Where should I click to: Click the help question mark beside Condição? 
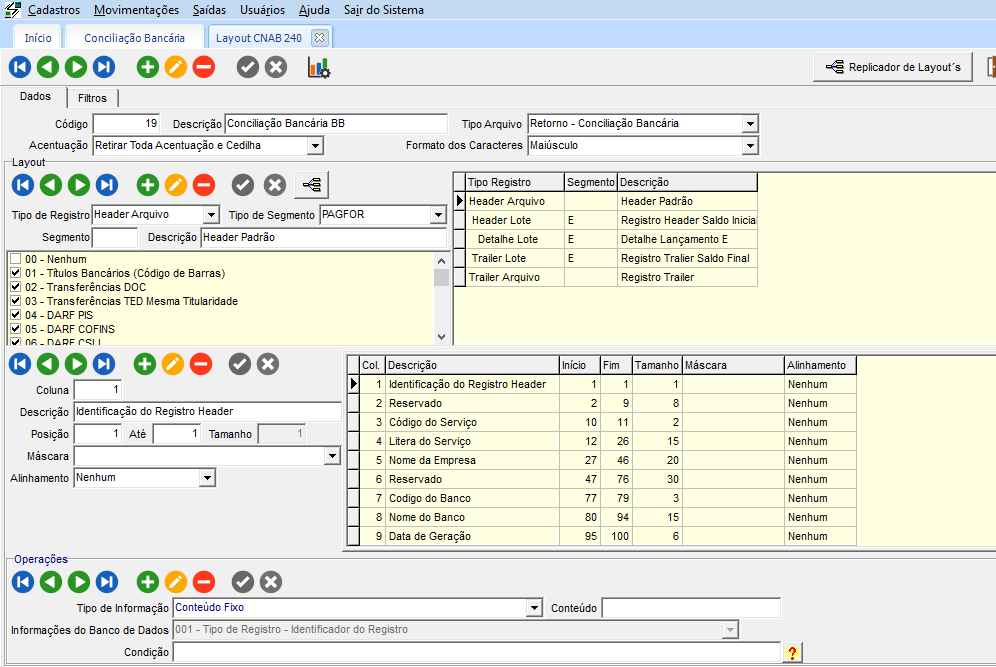(792, 653)
